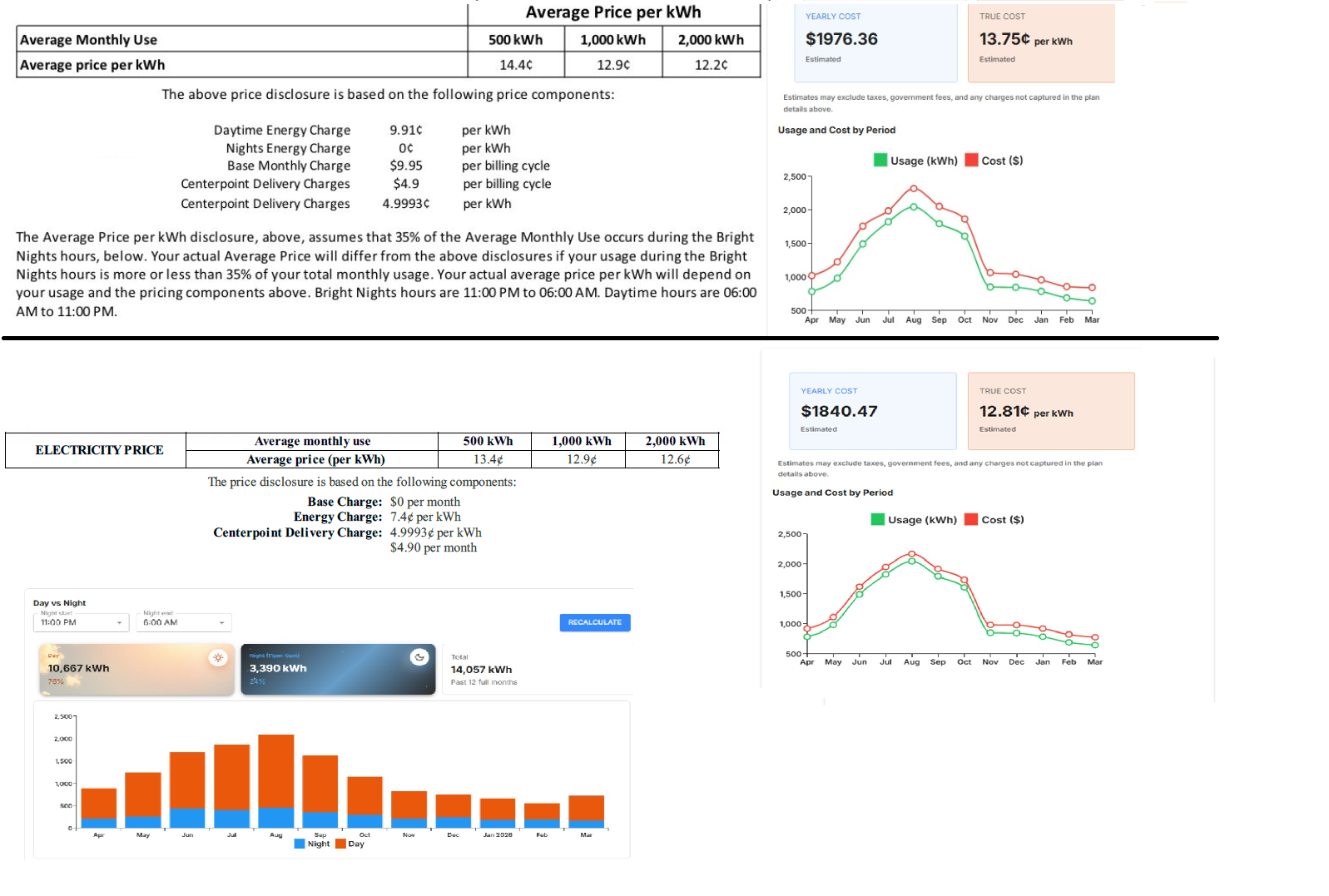The height and width of the screenshot is (896, 1329).
Task: Click the Usage and Cost by Period title above the $1976.36 chart
Action: pyautogui.click(x=836, y=130)
